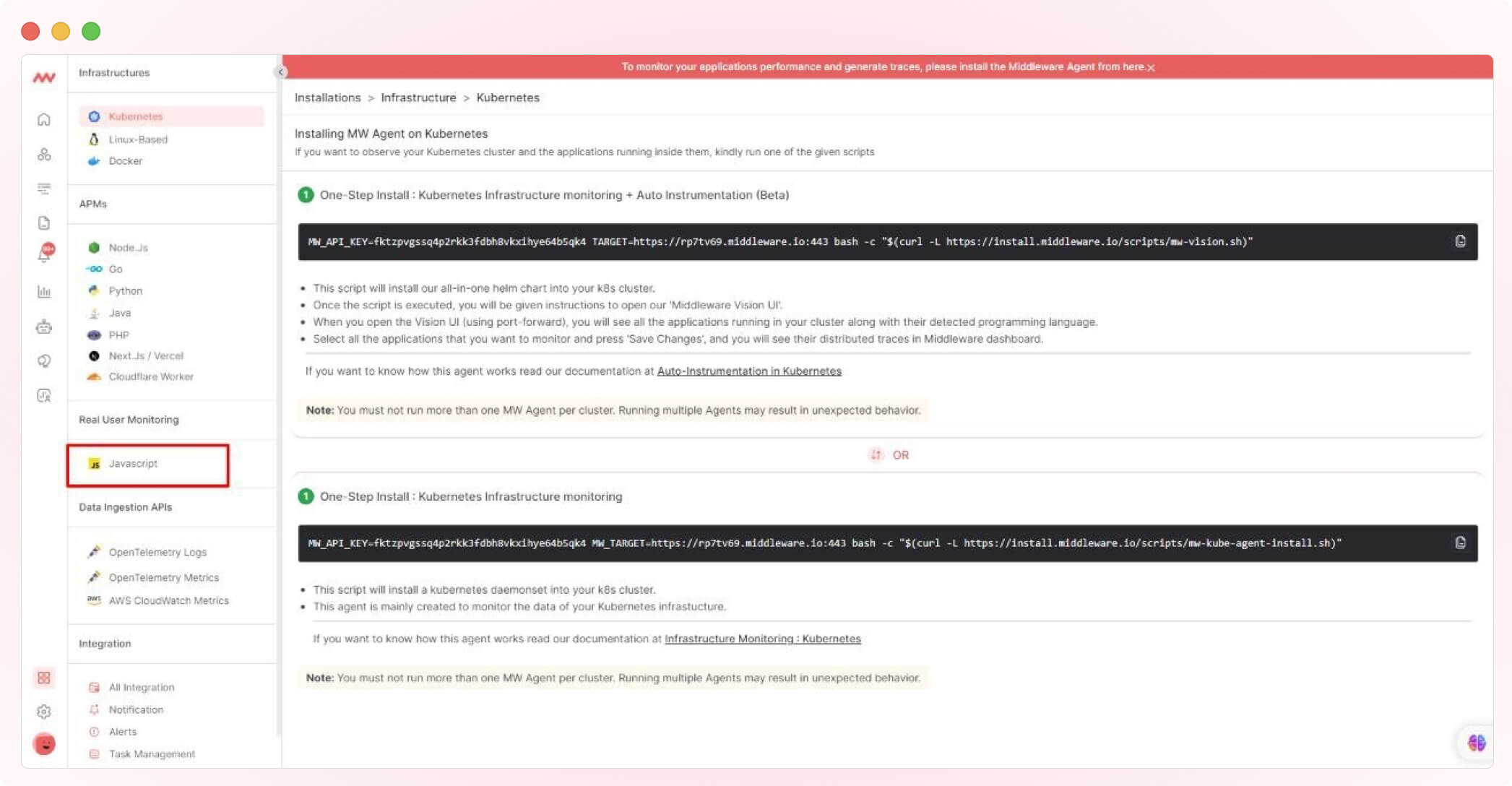Collapse the installations side panel arrow
The image size is (1512, 786).
[x=280, y=72]
